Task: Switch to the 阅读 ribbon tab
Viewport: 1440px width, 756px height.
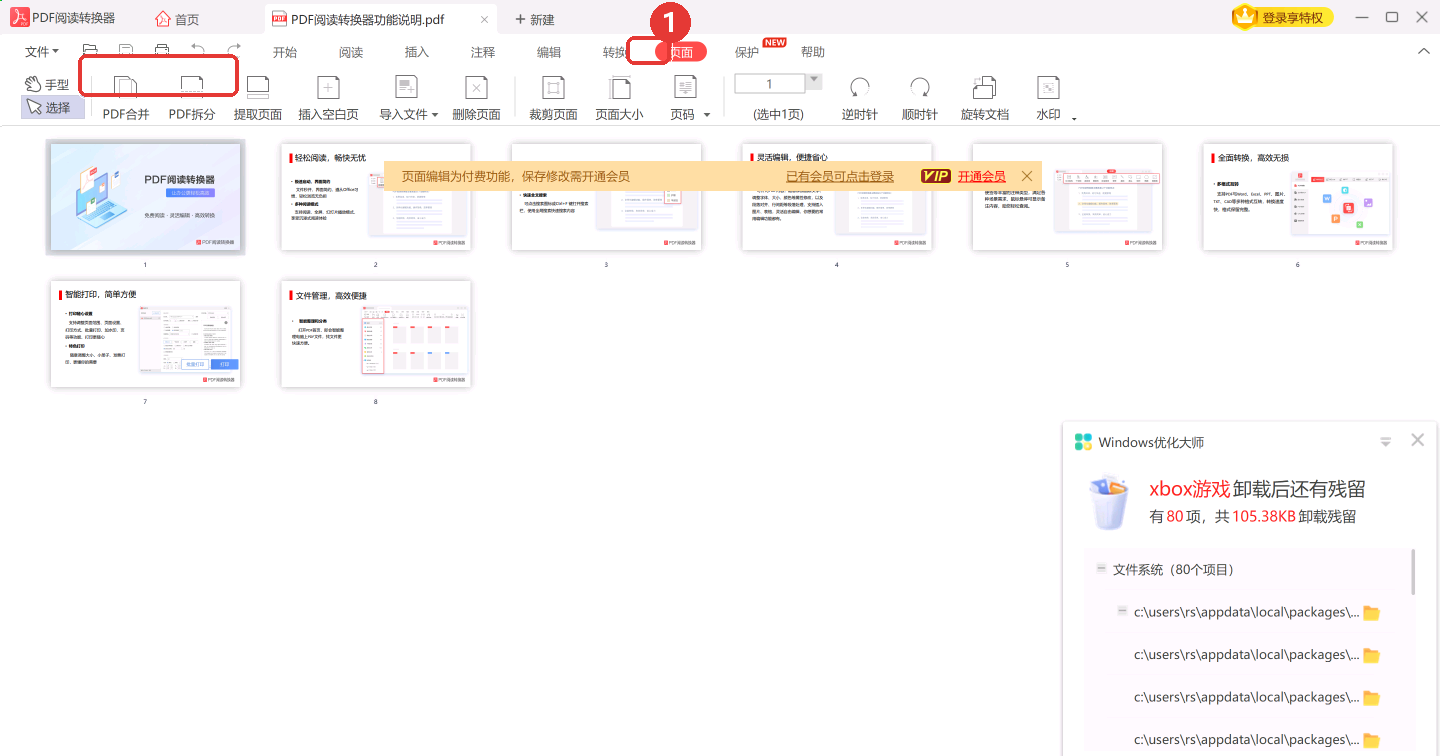Action: (351, 52)
